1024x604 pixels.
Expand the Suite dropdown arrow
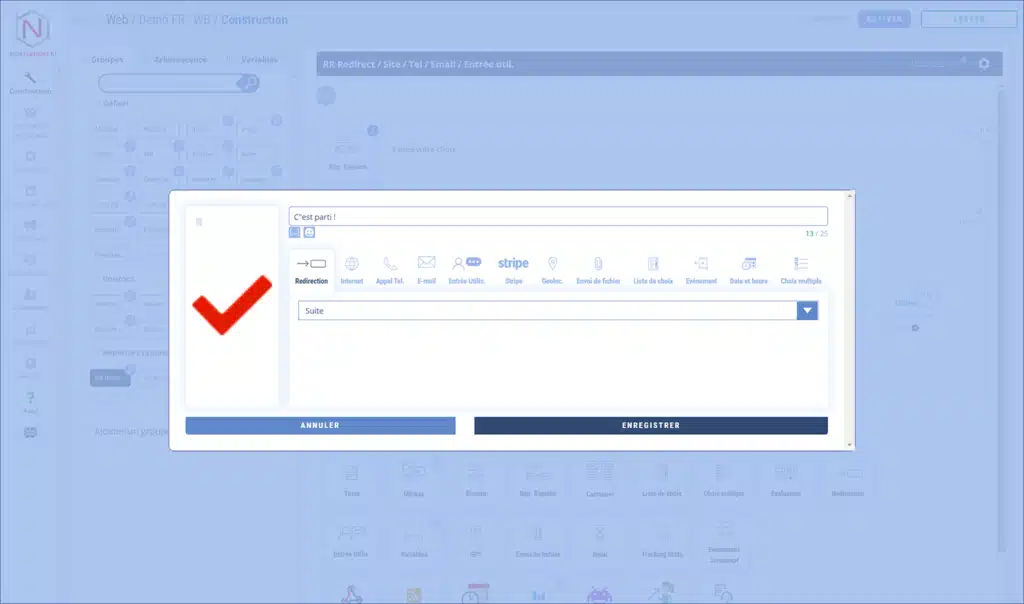click(x=807, y=311)
